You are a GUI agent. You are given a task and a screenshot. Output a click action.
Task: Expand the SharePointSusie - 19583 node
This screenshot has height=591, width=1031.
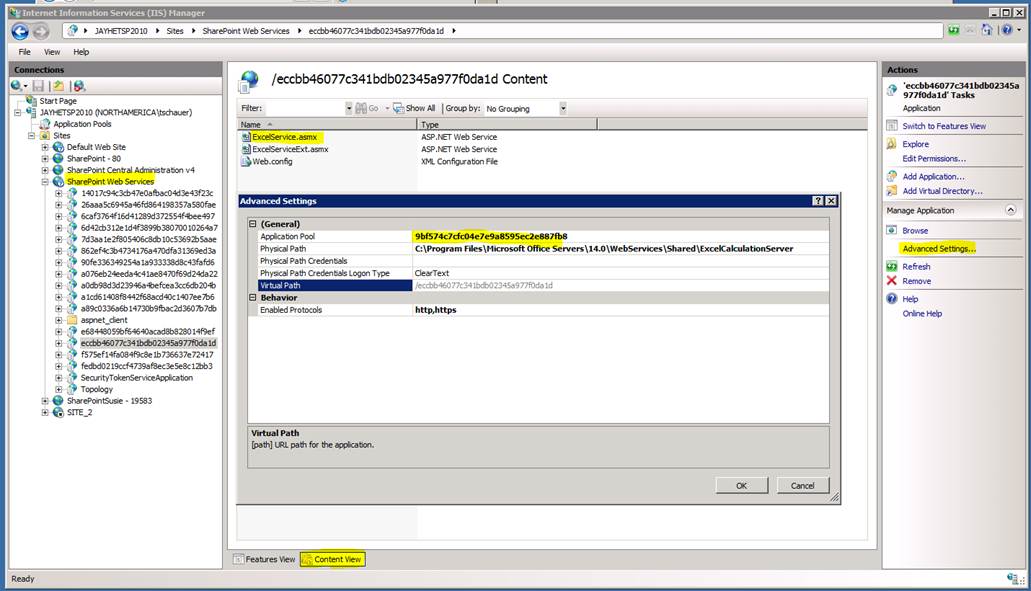coord(45,400)
